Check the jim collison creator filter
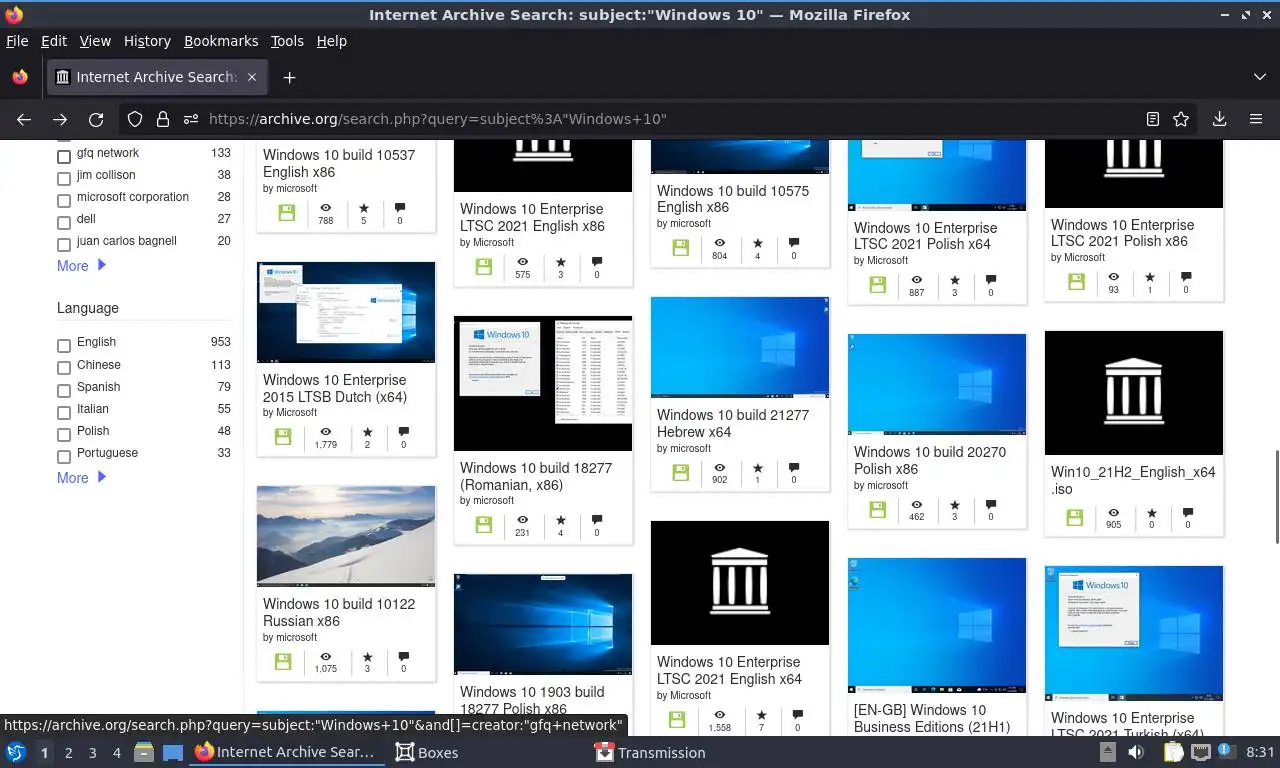Image resolution: width=1280 pixels, height=768 pixels. click(64, 179)
